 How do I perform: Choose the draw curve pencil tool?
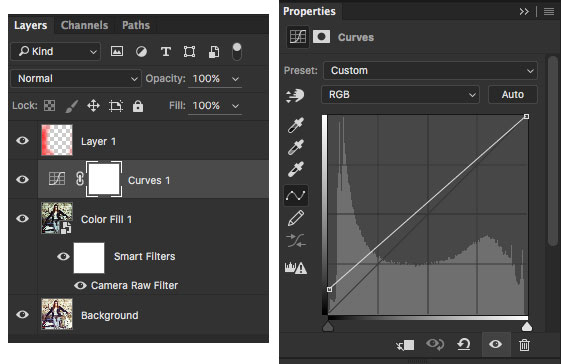point(296,218)
